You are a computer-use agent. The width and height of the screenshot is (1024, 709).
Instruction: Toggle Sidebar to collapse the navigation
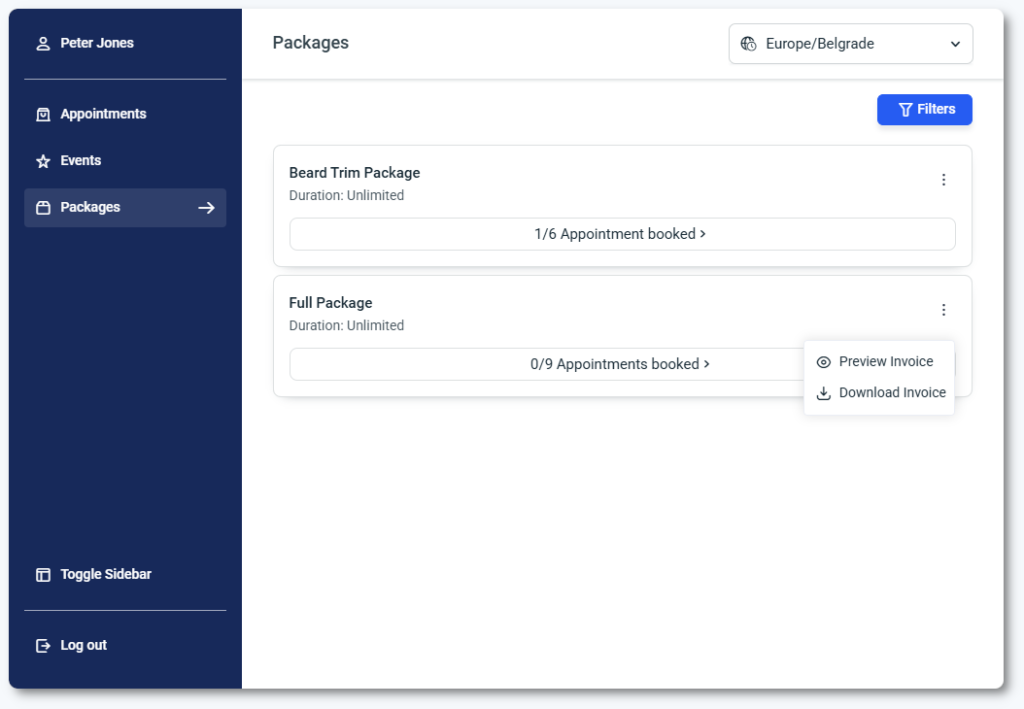(105, 575)
